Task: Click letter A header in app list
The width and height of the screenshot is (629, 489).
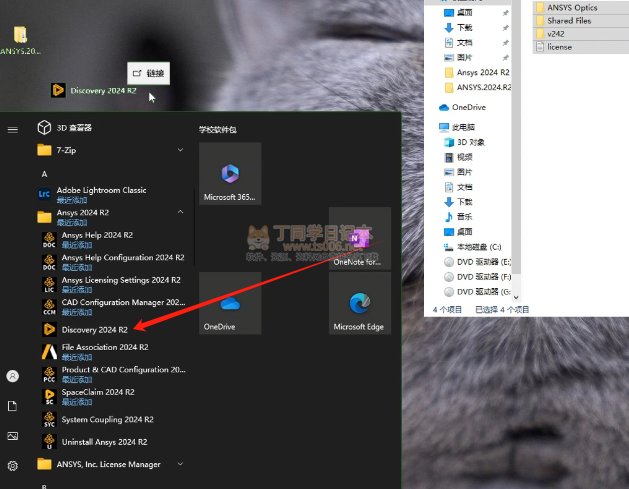Action: point(44,174)
